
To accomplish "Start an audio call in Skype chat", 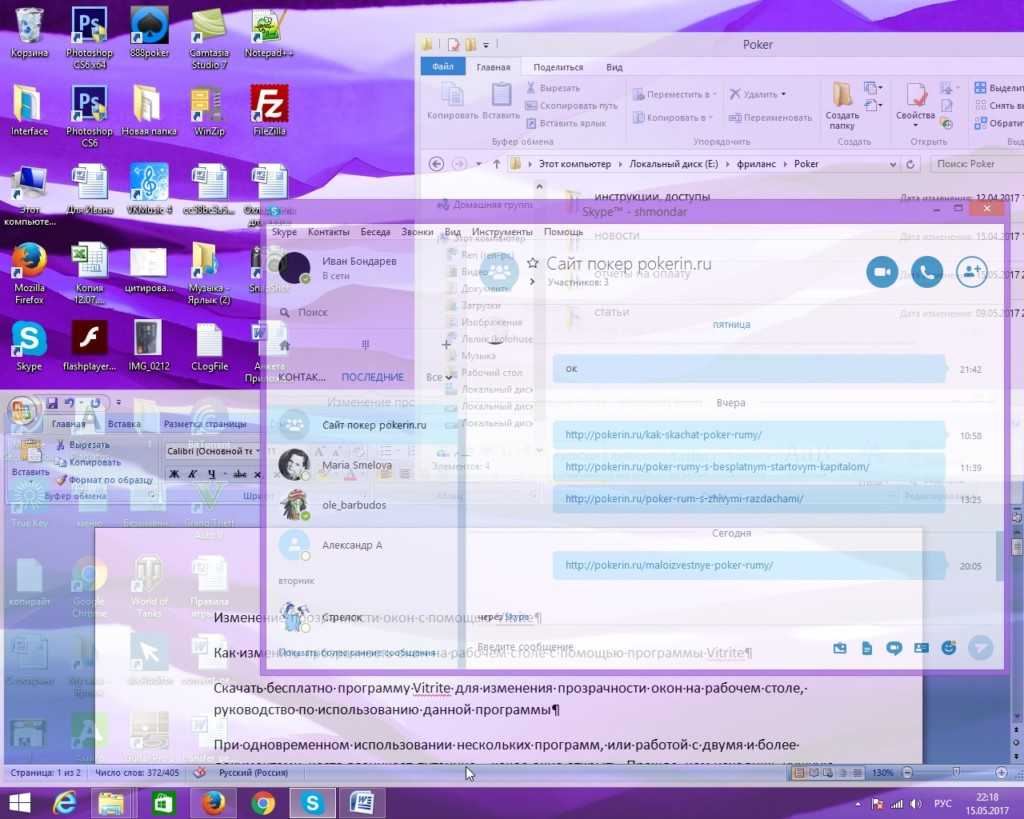I will click(927, 272).
